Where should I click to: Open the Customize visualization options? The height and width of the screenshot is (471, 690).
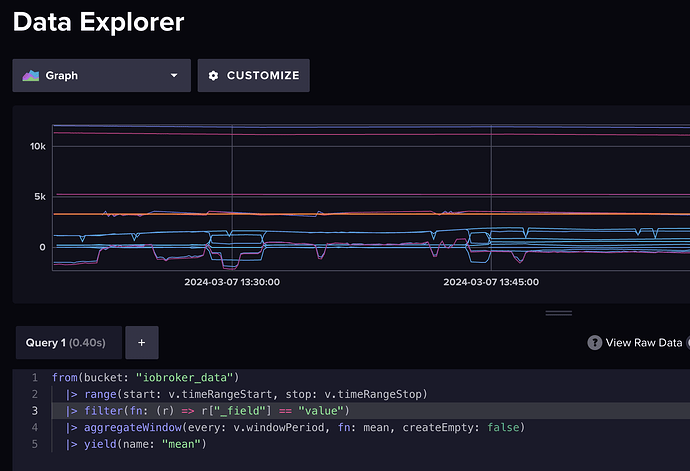point(253,75)
